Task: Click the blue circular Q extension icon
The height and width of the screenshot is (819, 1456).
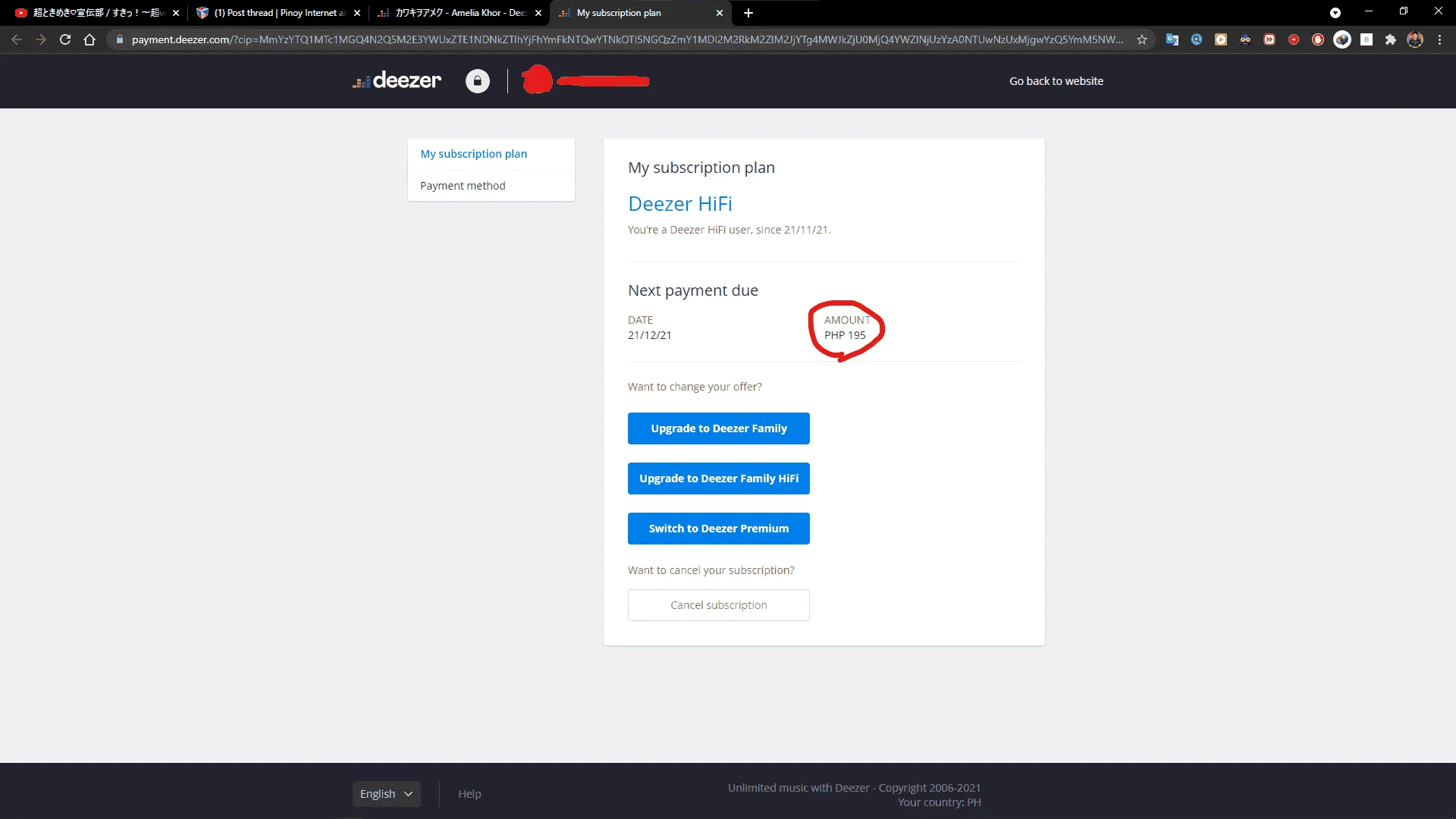Action: coord(1197,39)
